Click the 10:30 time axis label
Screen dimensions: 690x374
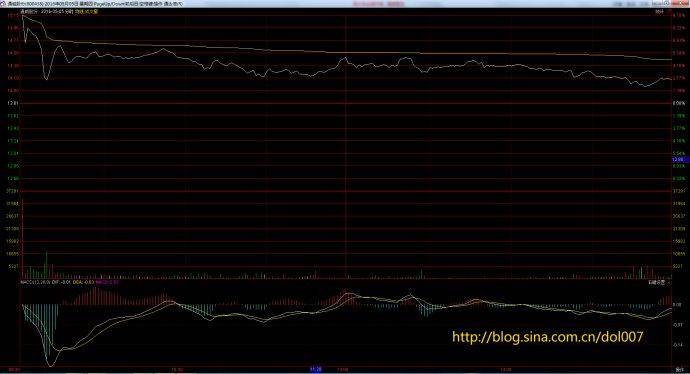point(177,369)
